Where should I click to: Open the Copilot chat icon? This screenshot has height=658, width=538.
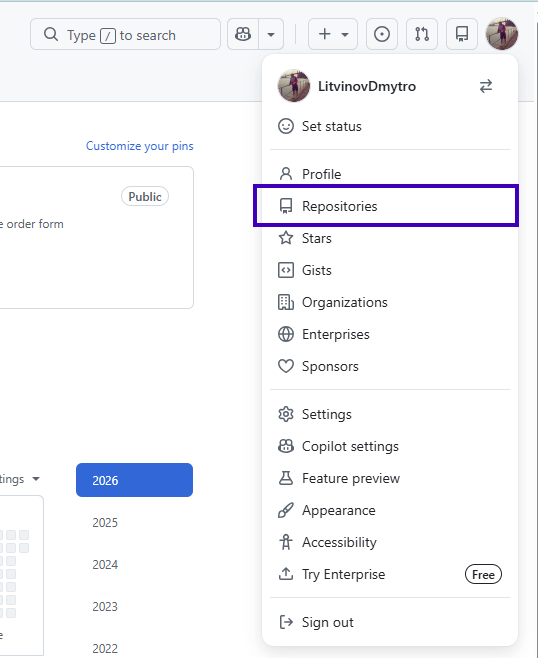click(x=243, y=34)
